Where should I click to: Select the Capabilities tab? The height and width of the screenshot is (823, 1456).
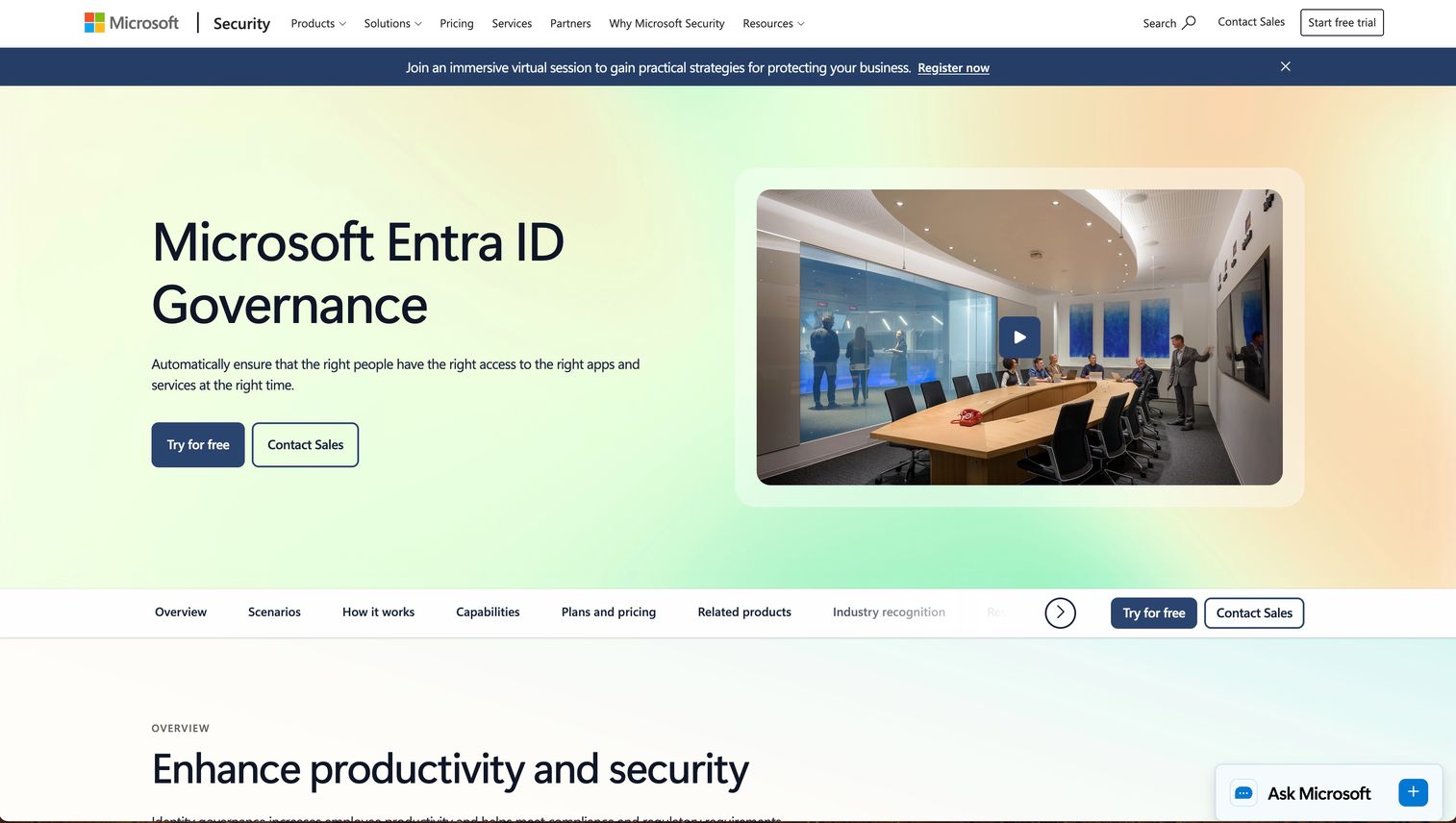coord(488,612)
